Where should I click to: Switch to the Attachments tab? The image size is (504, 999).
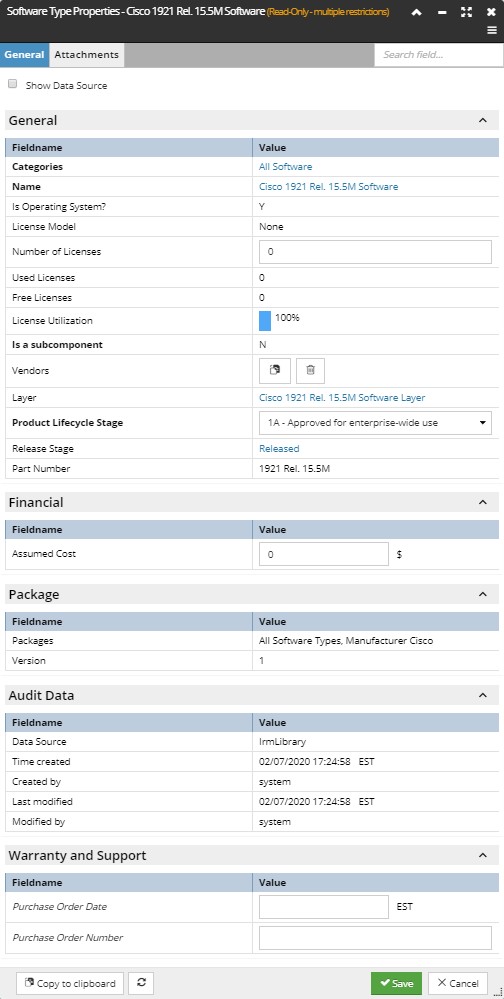click(x=87, y=55)
